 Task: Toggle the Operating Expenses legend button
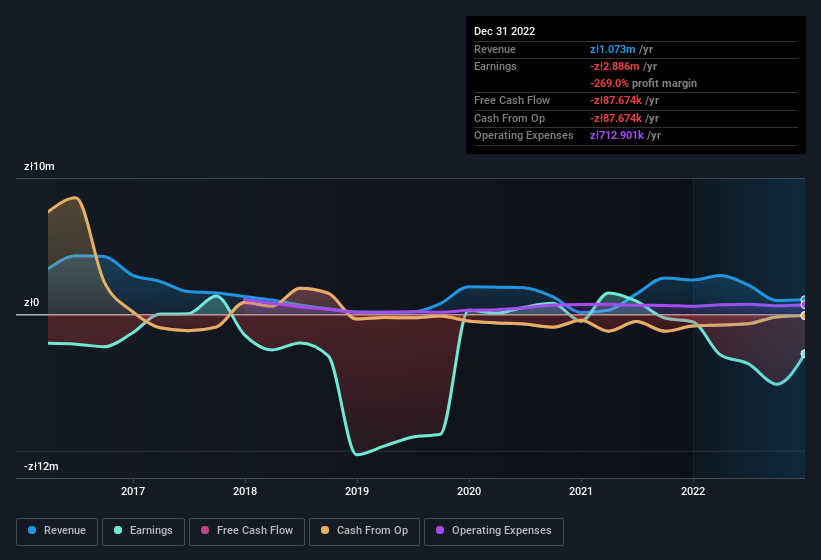point(494,531)
